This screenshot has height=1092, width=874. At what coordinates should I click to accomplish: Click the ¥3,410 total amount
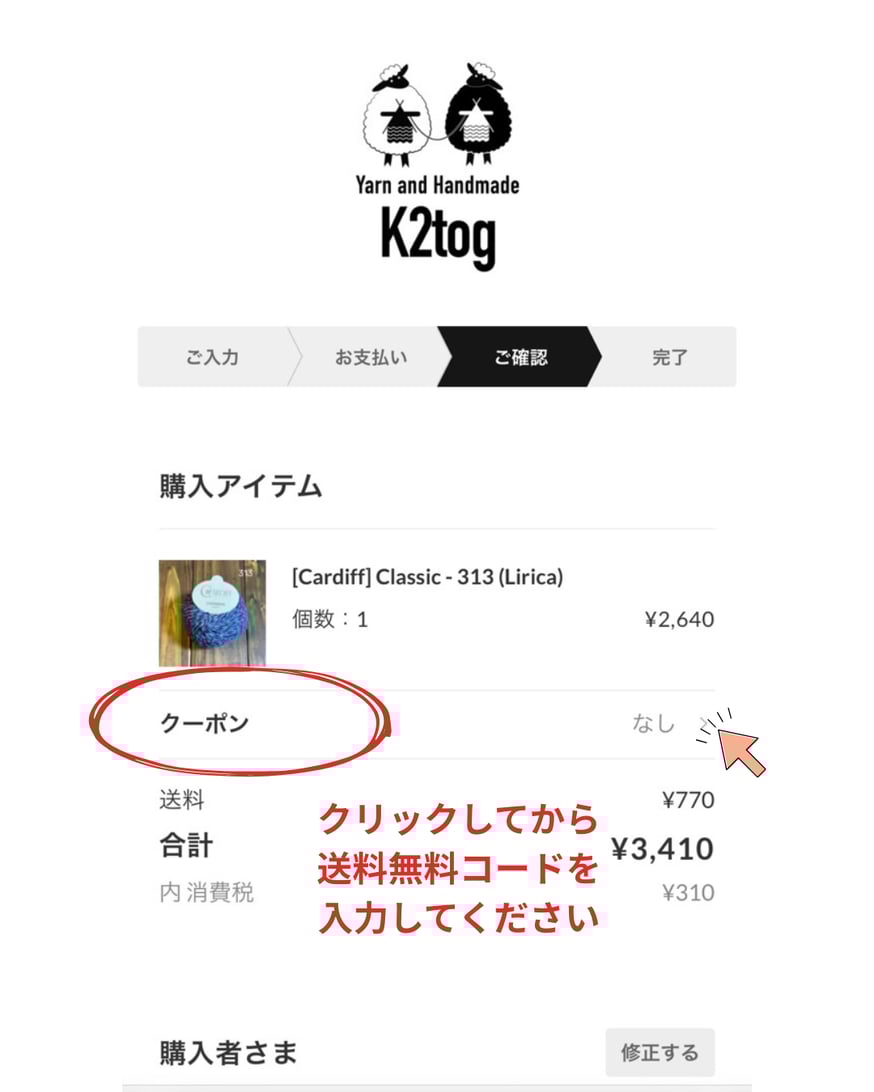click(662, 849)
